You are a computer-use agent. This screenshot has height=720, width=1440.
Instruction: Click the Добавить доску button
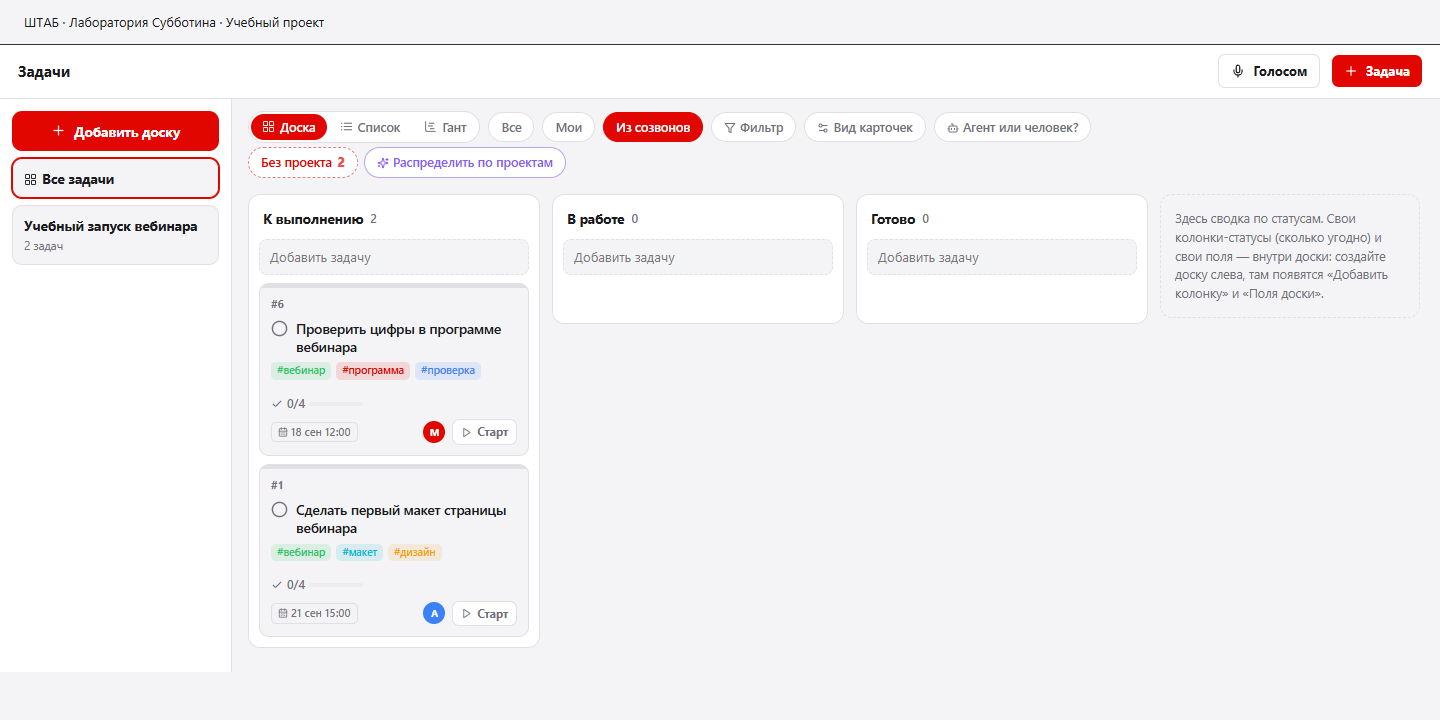click(x=115, y=131)
